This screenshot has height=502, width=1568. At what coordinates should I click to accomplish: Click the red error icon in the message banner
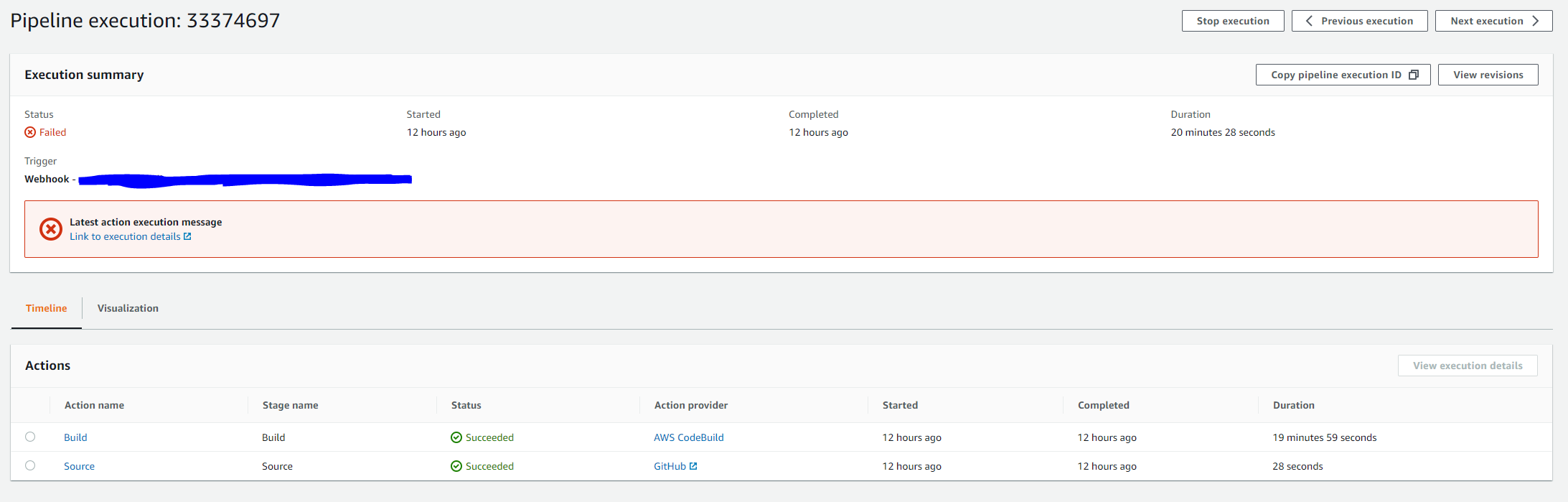click(50, 229)
